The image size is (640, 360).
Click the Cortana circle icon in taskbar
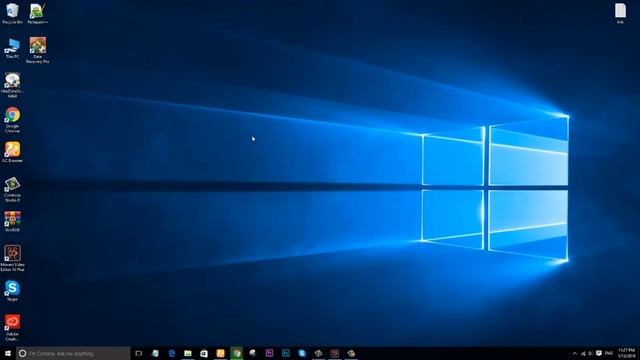pyautogui.click(x=22, y=353)
